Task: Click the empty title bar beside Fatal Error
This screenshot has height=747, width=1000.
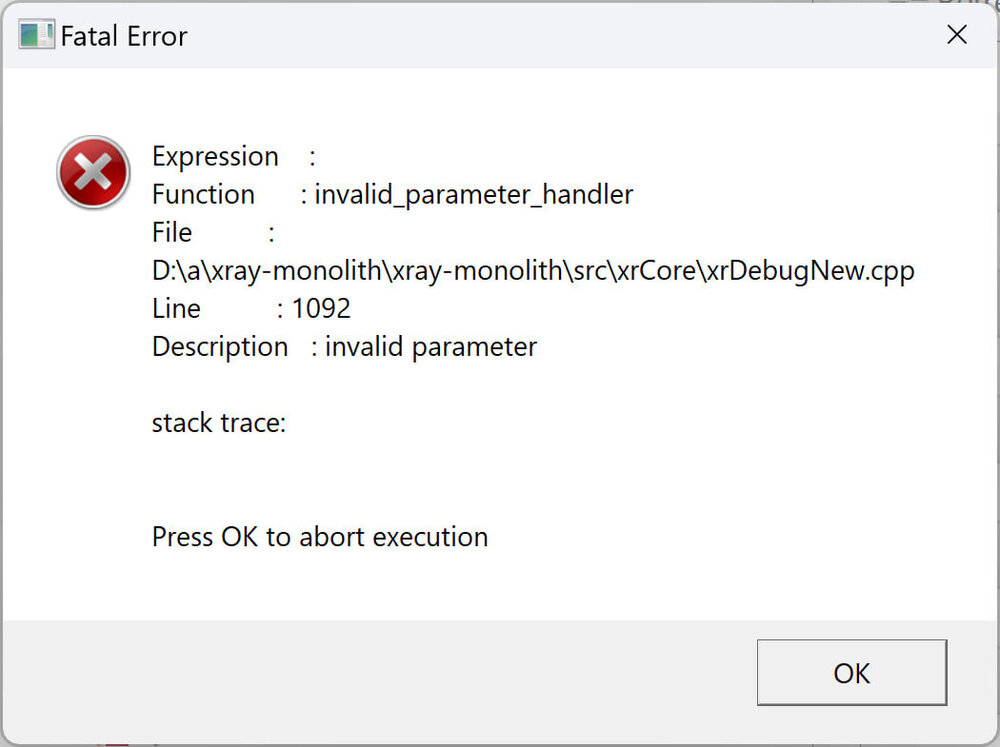Action: coord(550,37)
